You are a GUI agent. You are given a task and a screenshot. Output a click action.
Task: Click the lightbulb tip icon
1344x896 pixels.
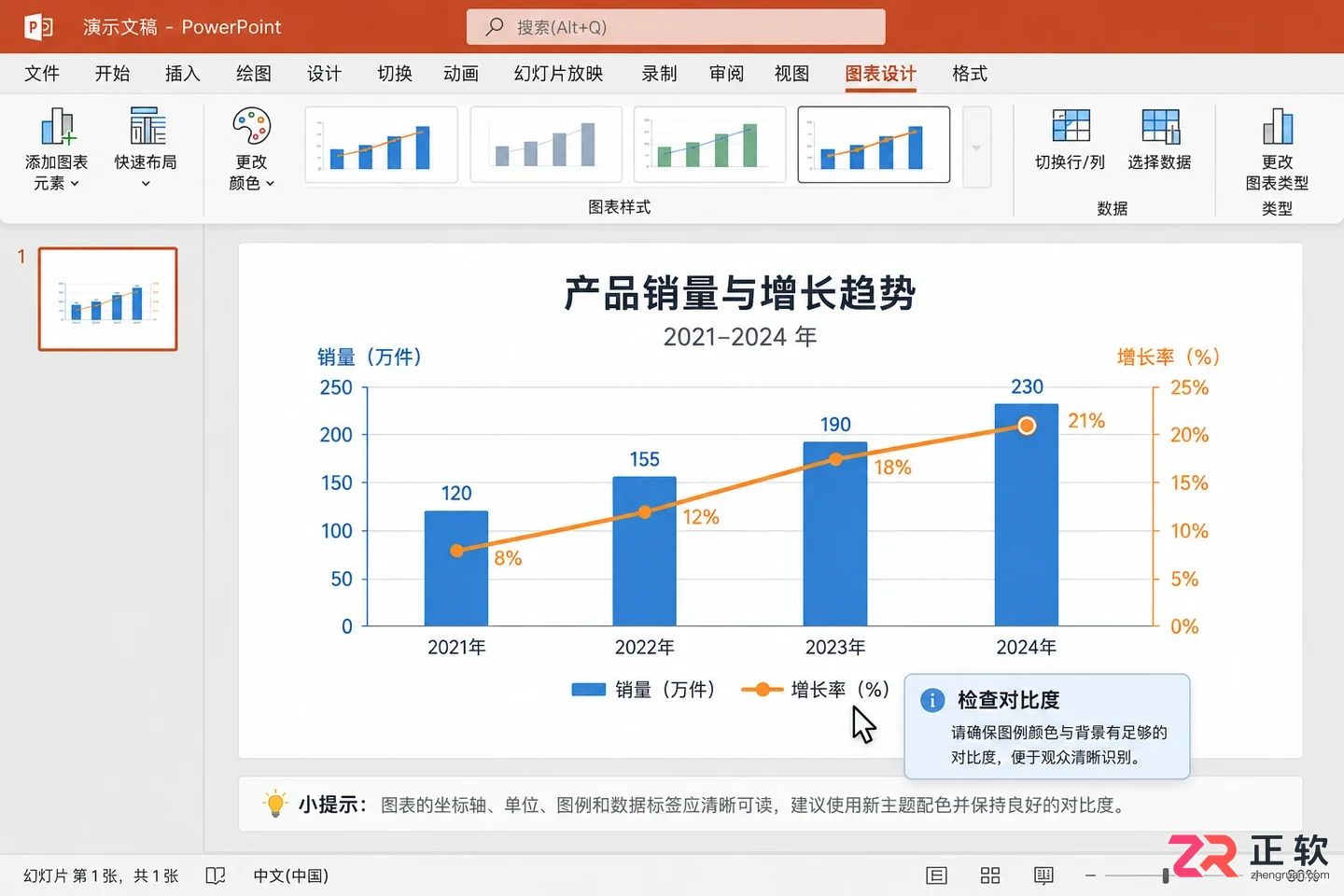[275, 804]
